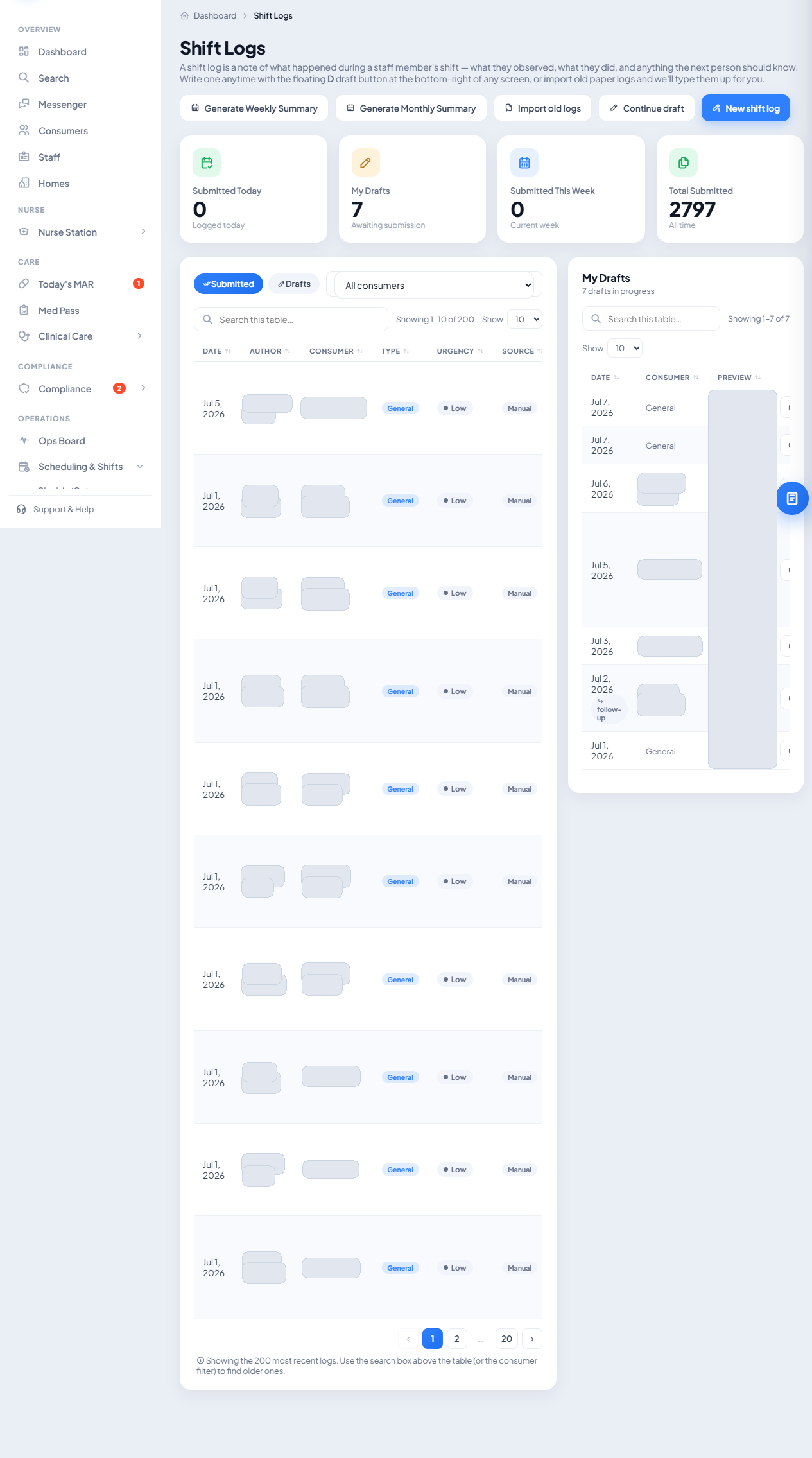The image size is (812, 1458).
Task: Click the floating draft note button
Action: click(x=792, y=498)
